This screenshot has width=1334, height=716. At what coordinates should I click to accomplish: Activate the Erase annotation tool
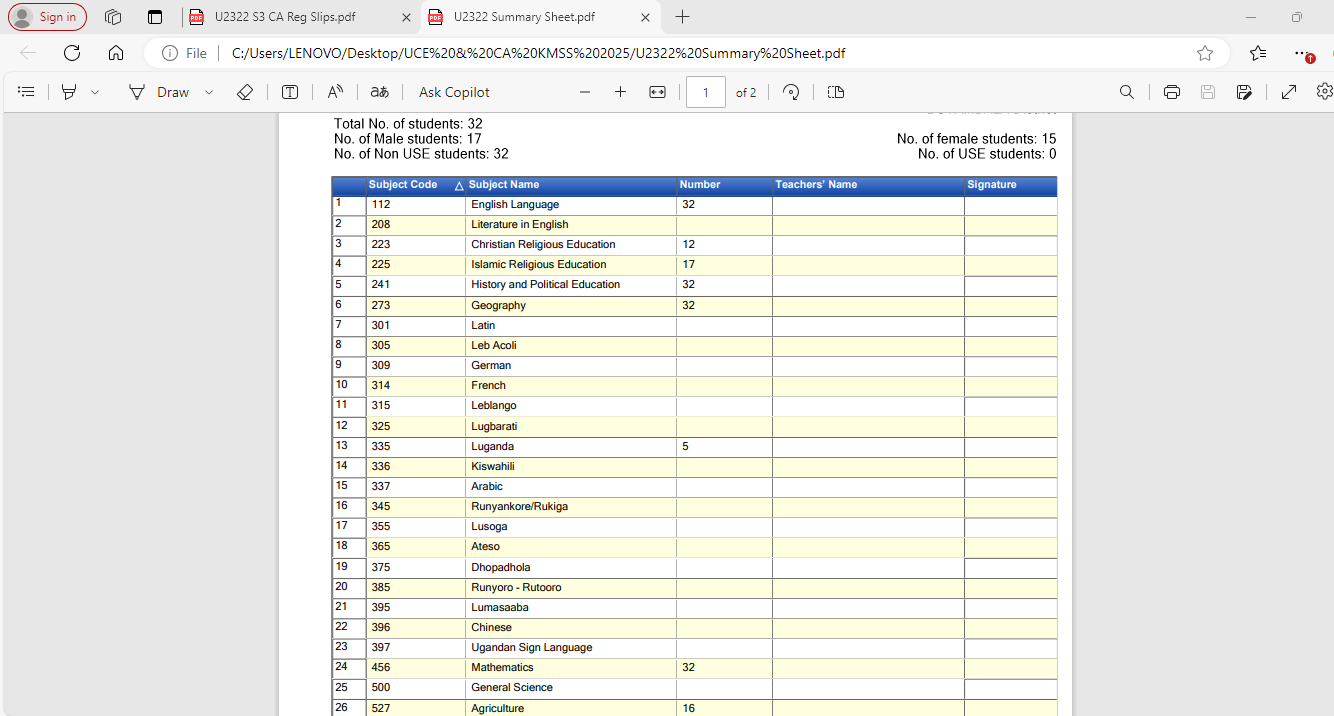tap(244, 92)
